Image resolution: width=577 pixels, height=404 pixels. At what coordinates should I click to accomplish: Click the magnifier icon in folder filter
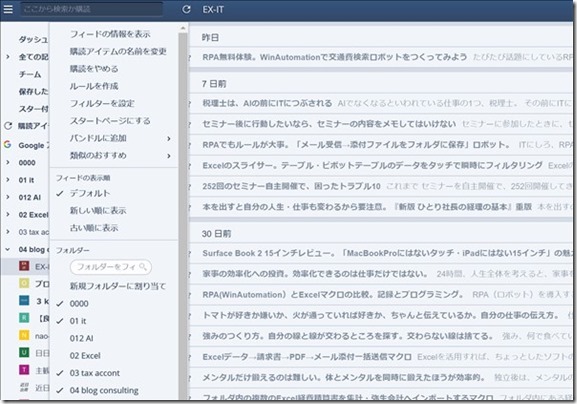point(143,267)
